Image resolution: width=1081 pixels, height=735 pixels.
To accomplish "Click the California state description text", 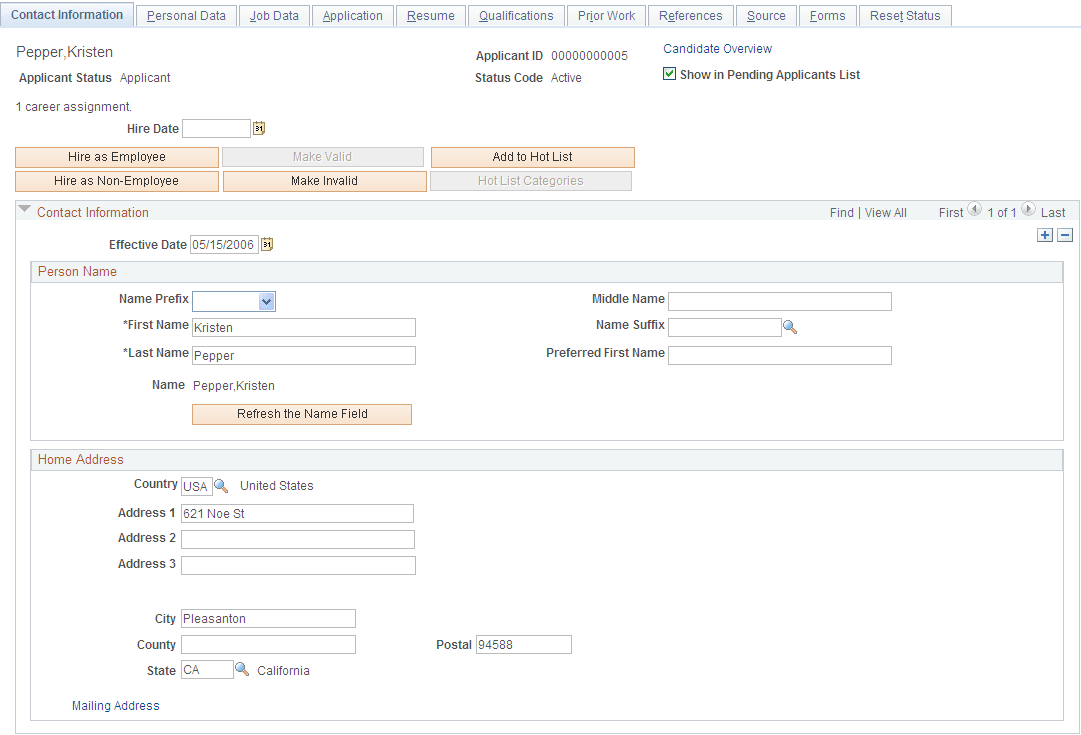I will coord(283,671).
